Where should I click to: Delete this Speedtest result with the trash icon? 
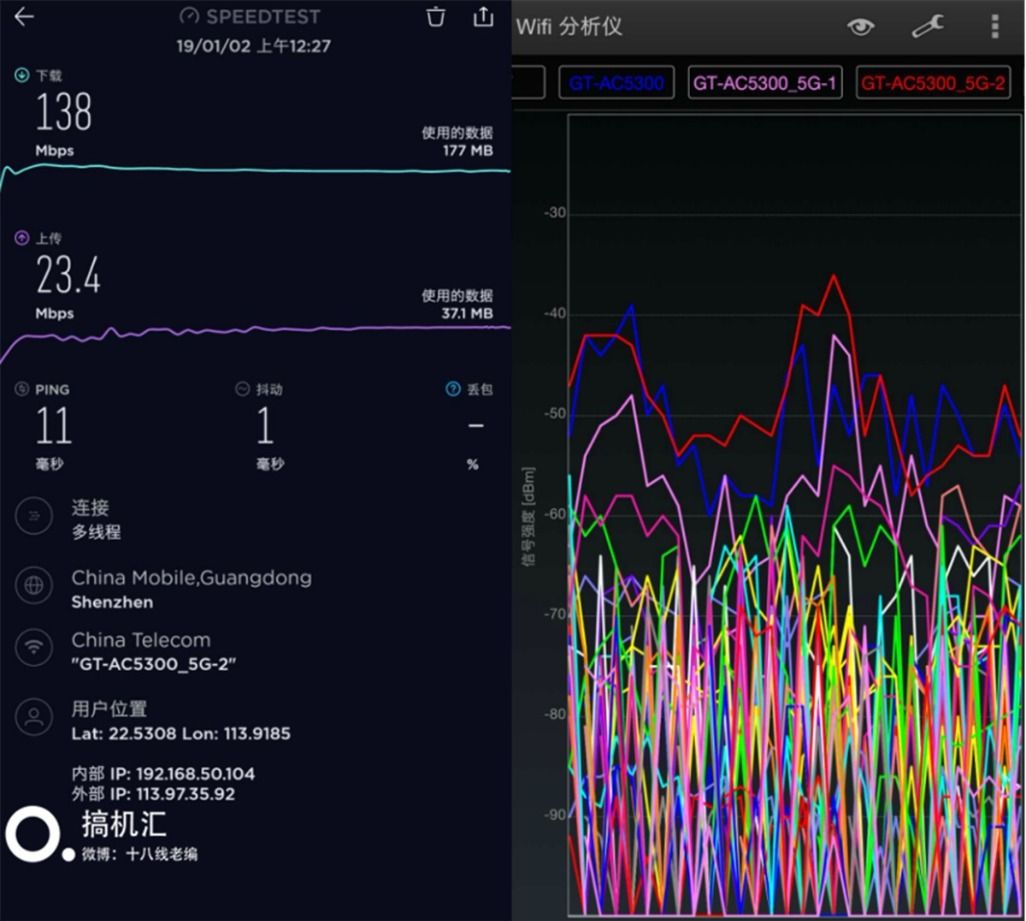click(436, 16)
